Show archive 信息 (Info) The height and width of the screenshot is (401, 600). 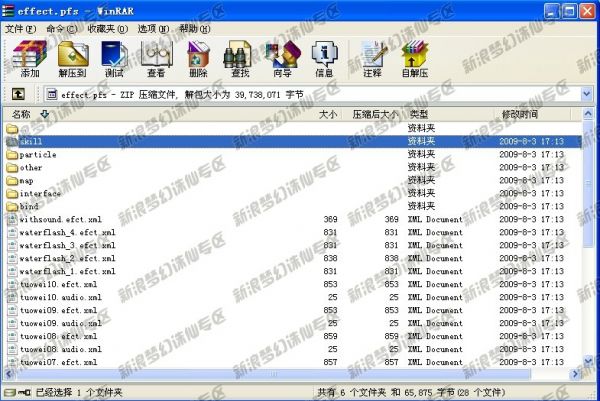(324, 59)
